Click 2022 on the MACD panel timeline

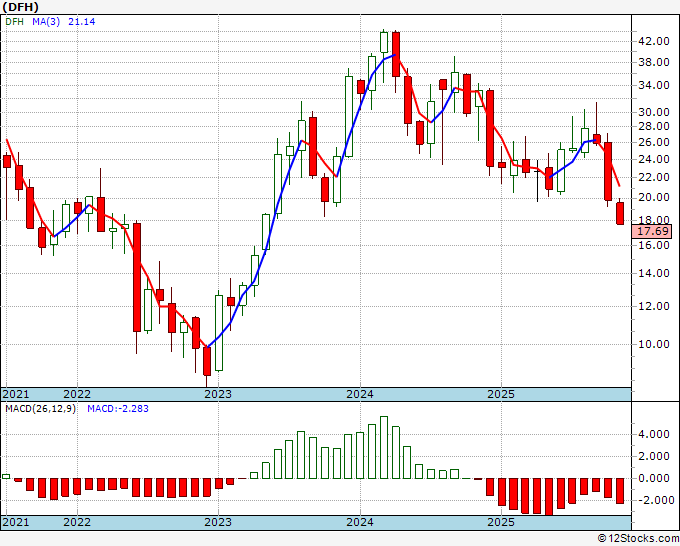(77, 522)
